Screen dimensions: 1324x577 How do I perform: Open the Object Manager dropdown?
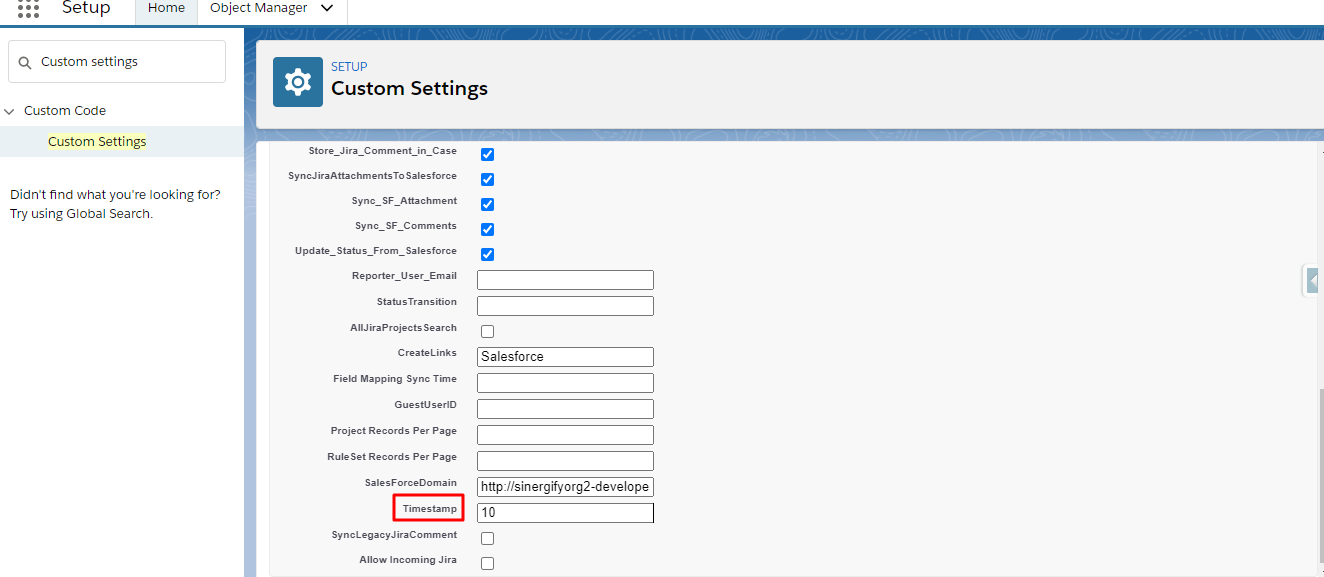(326, 7)
